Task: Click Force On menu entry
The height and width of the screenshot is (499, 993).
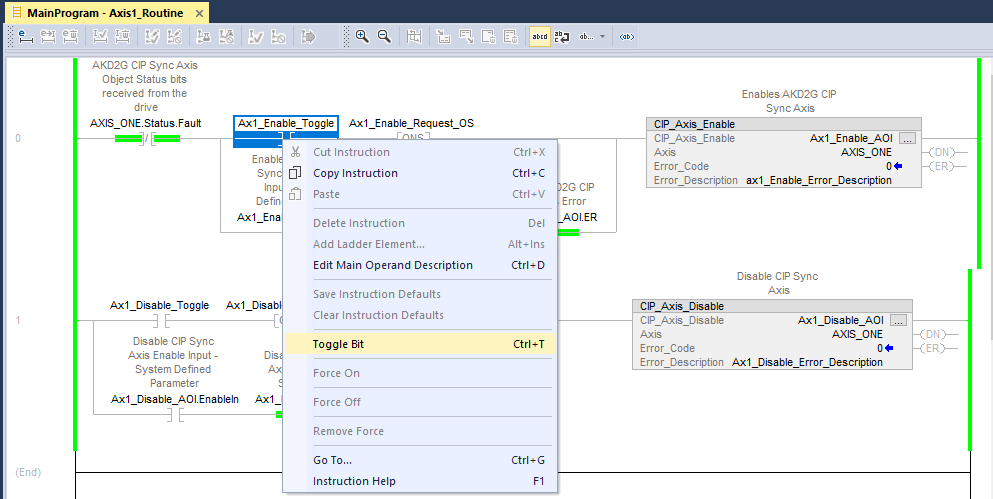Action: click(420, 373)
